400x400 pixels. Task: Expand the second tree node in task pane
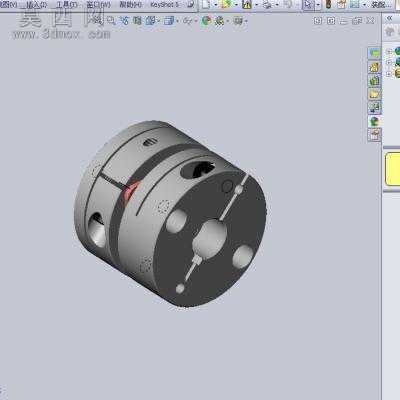(389, 62)
